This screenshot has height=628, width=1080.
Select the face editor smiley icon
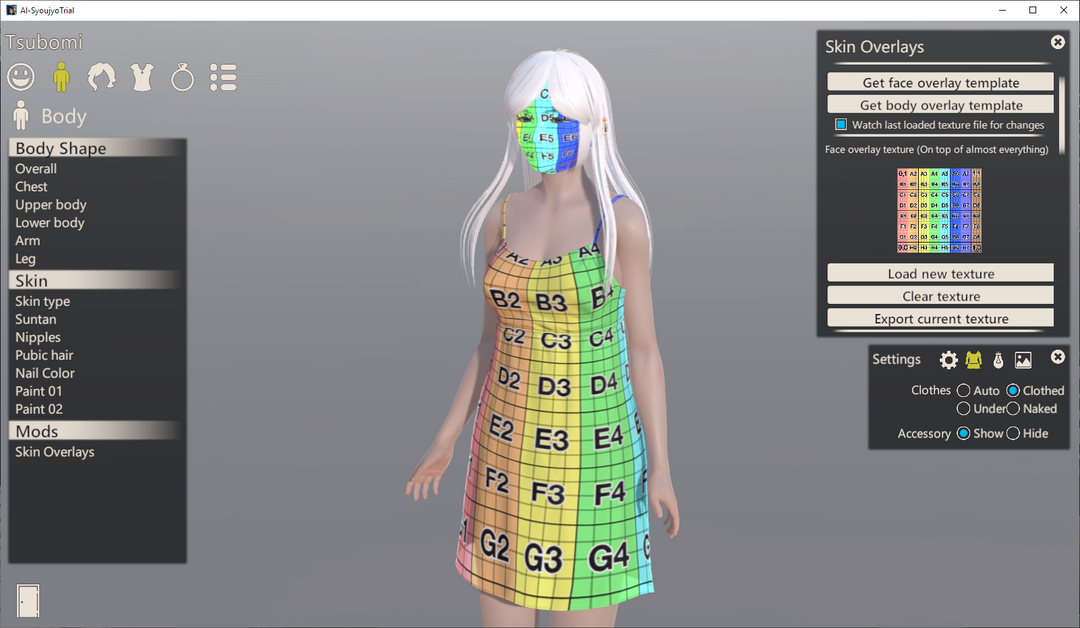coord(20,77)
